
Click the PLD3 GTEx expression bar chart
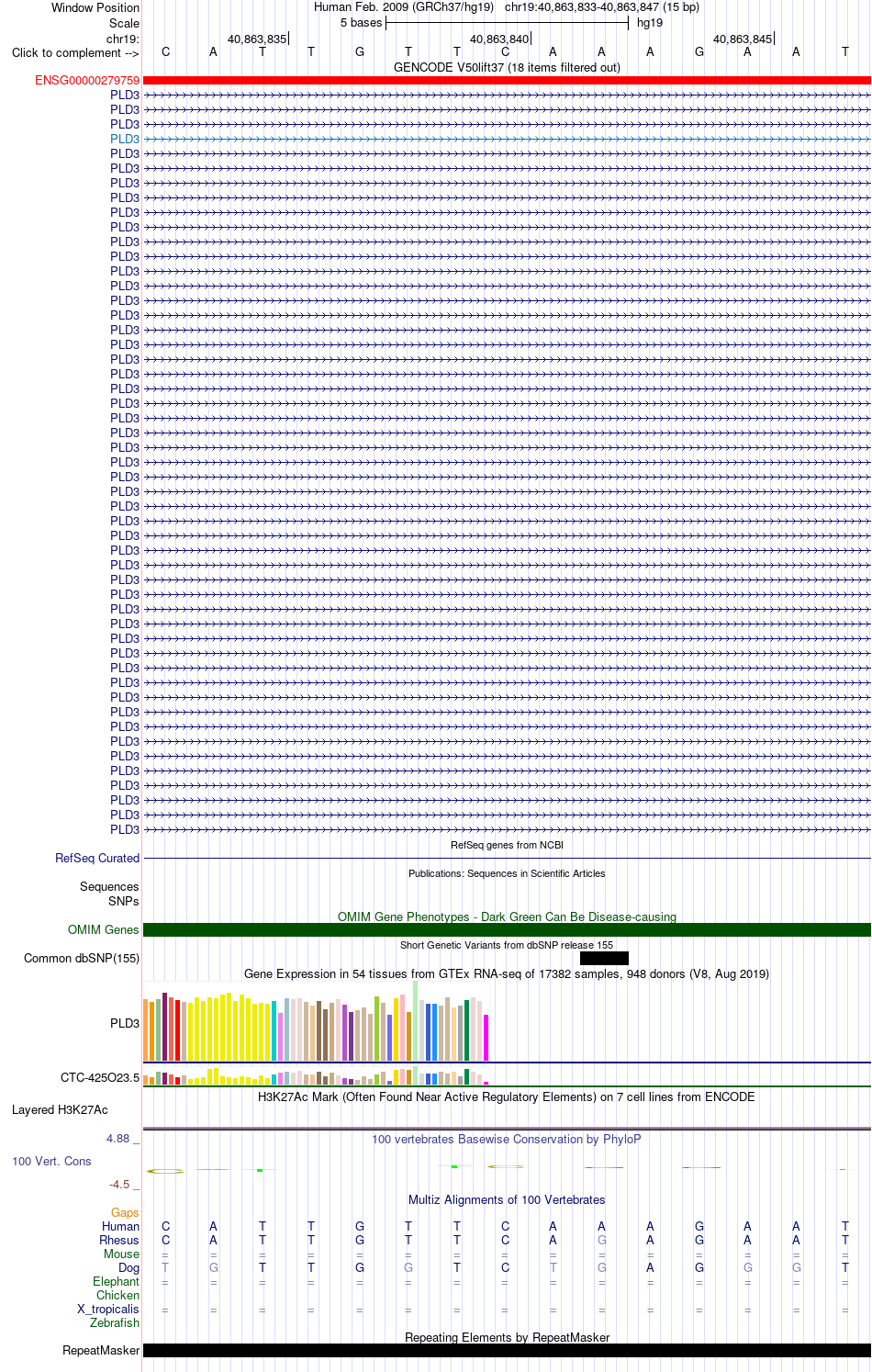point(317,1021)
